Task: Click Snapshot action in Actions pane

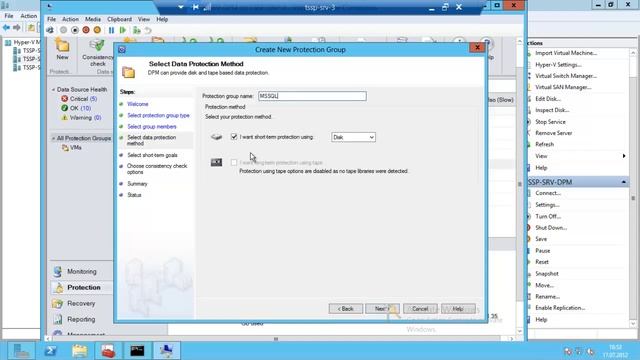Action: (x=547, y=273)
